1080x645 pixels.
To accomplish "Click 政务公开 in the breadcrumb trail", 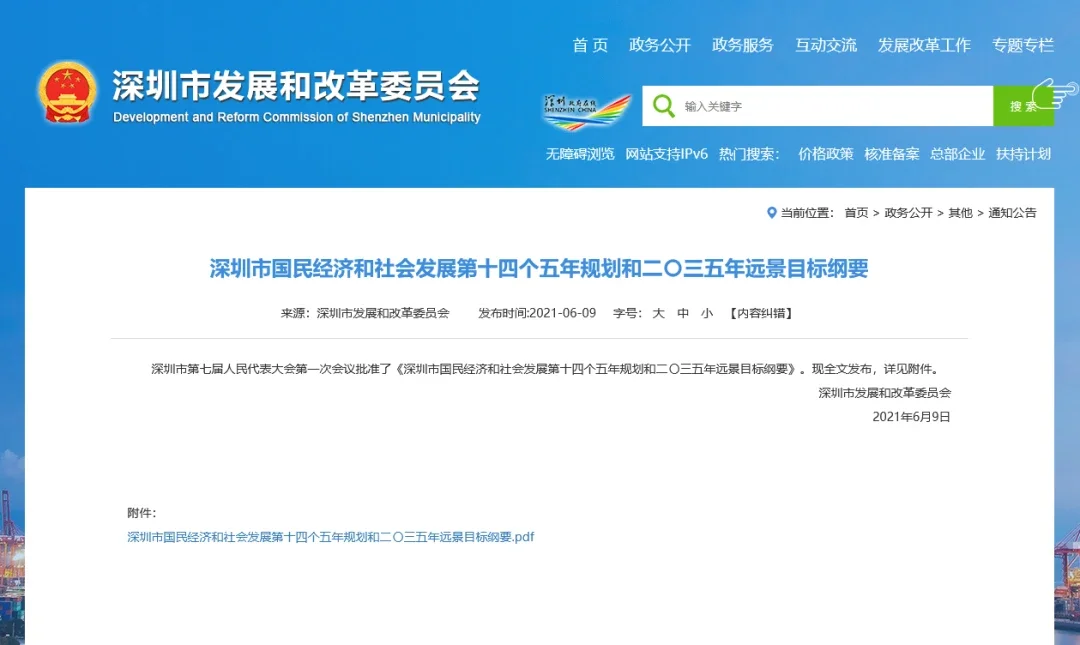I will click(x=908, y=213).
